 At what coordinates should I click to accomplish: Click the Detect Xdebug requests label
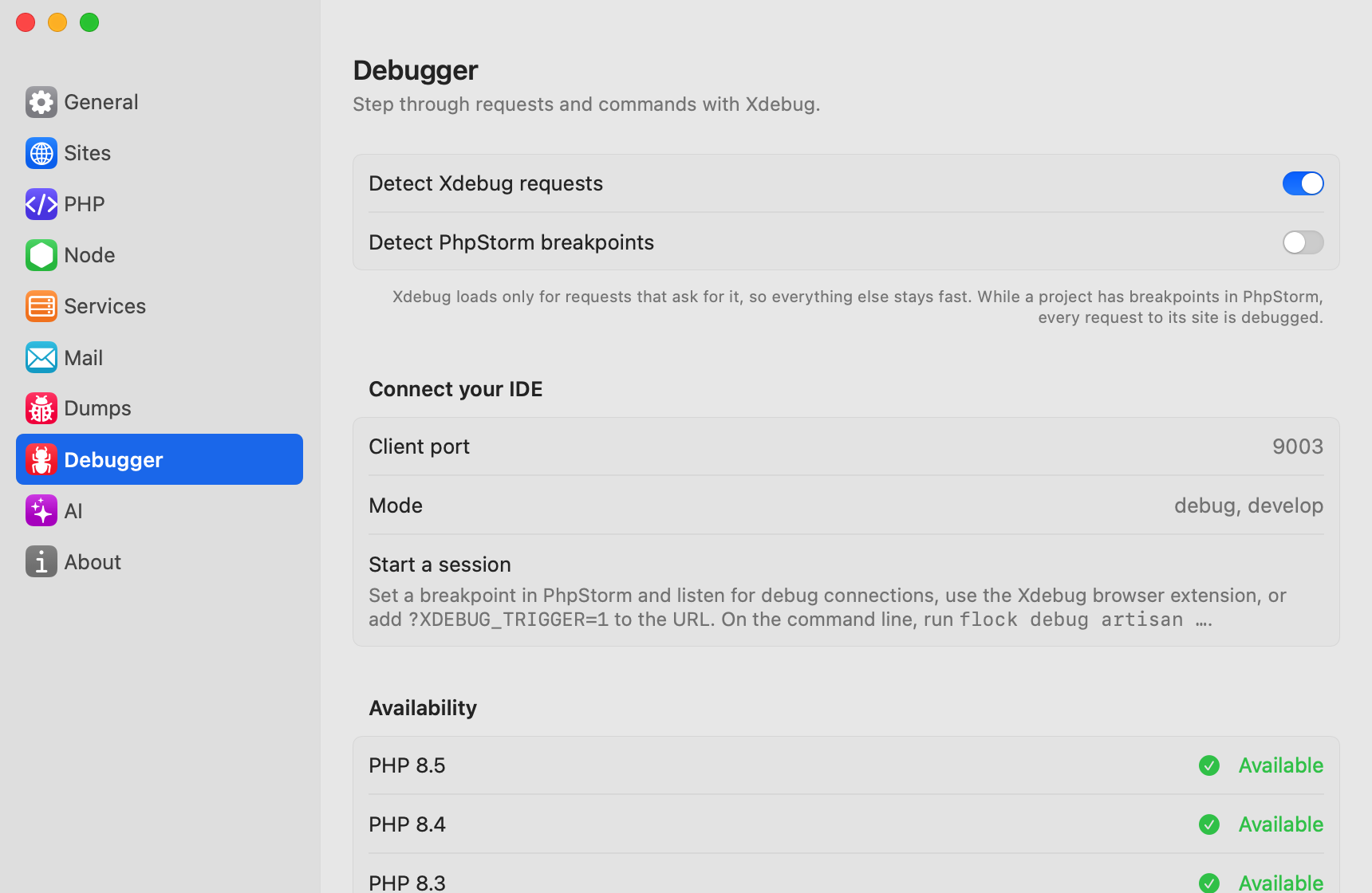tap(486, 183)
